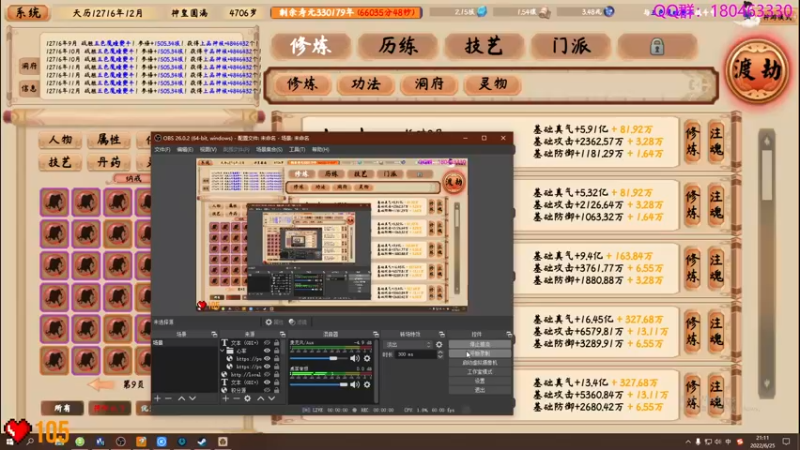Toggle visibility of the 心率 group
The image size is (800, 450).
[267, 351]
